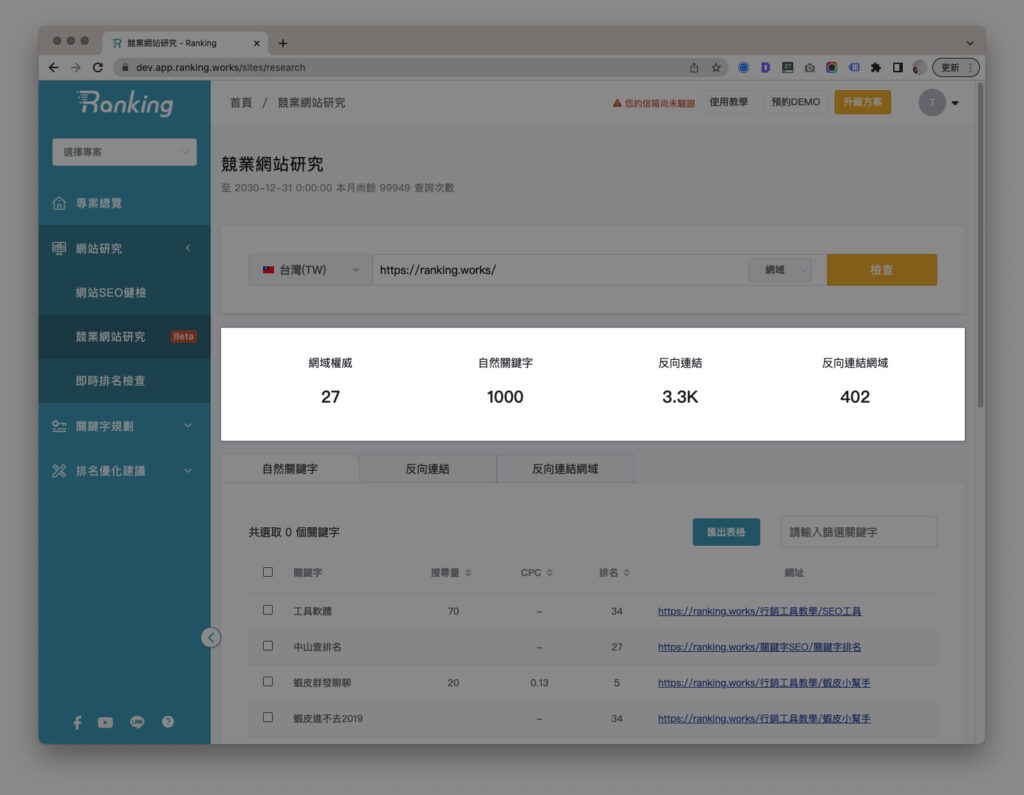Click the camera extension icon

click(x=810, y=67)
